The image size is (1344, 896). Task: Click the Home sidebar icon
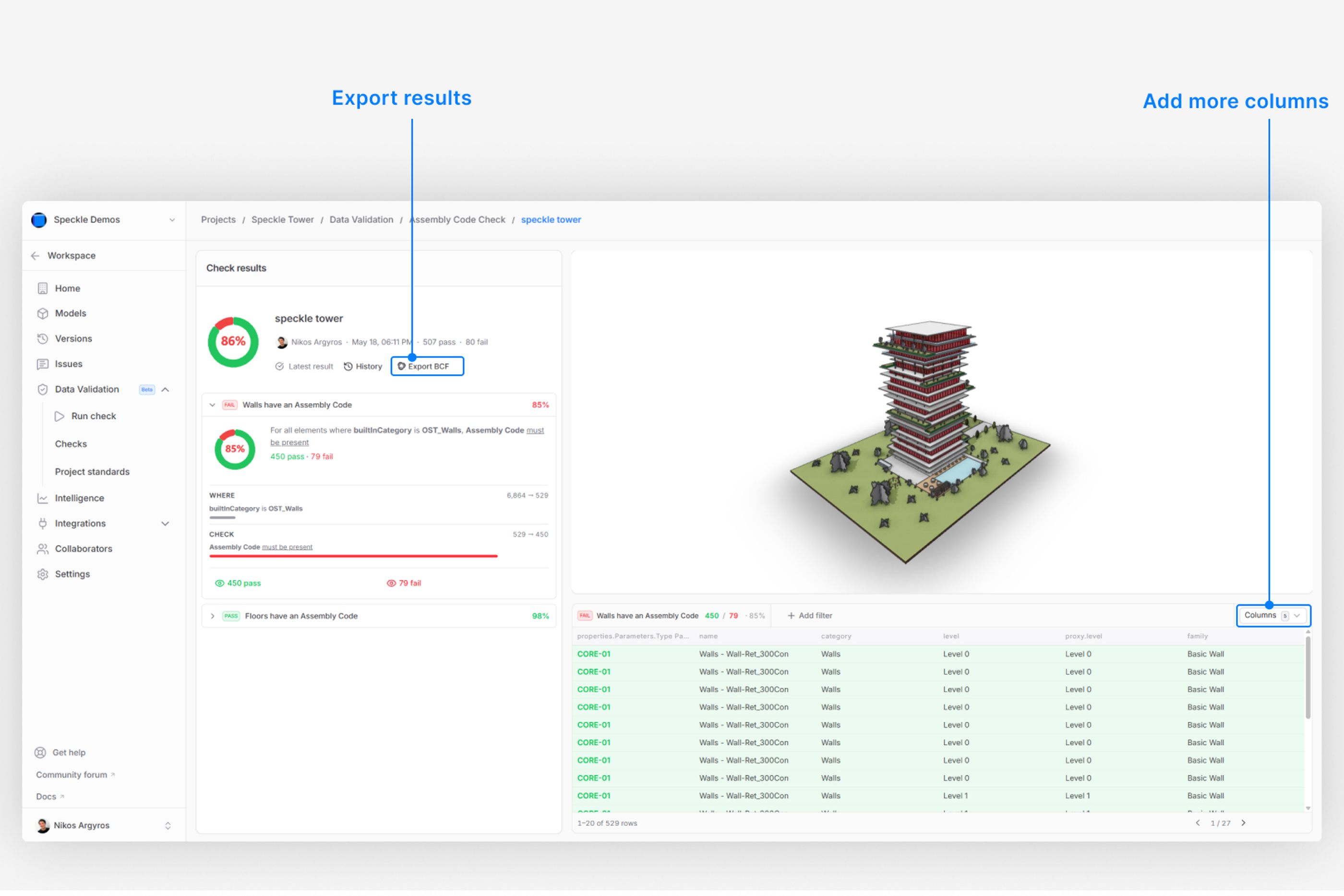point(43,288)
